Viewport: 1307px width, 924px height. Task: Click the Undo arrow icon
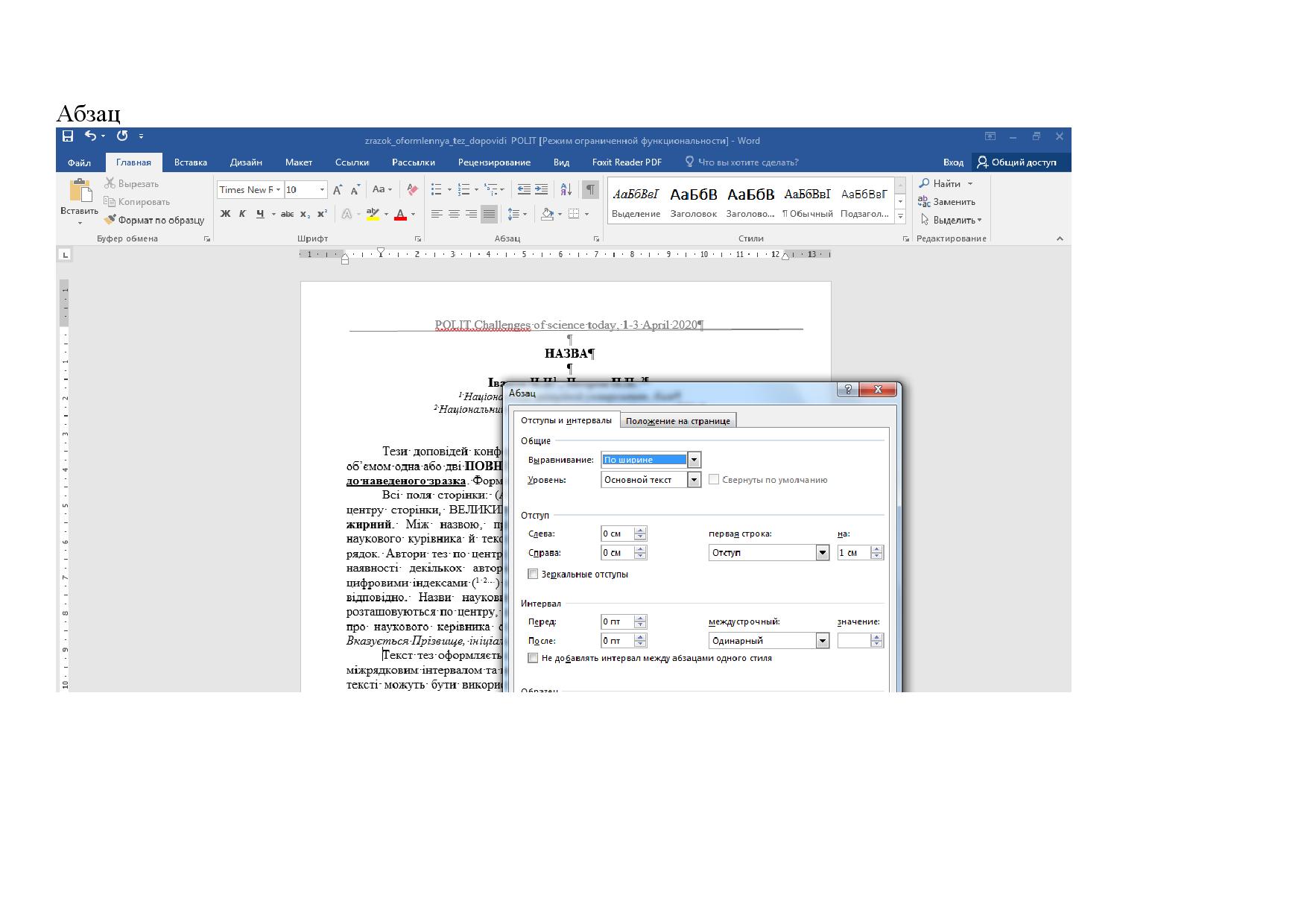point(90,136)
